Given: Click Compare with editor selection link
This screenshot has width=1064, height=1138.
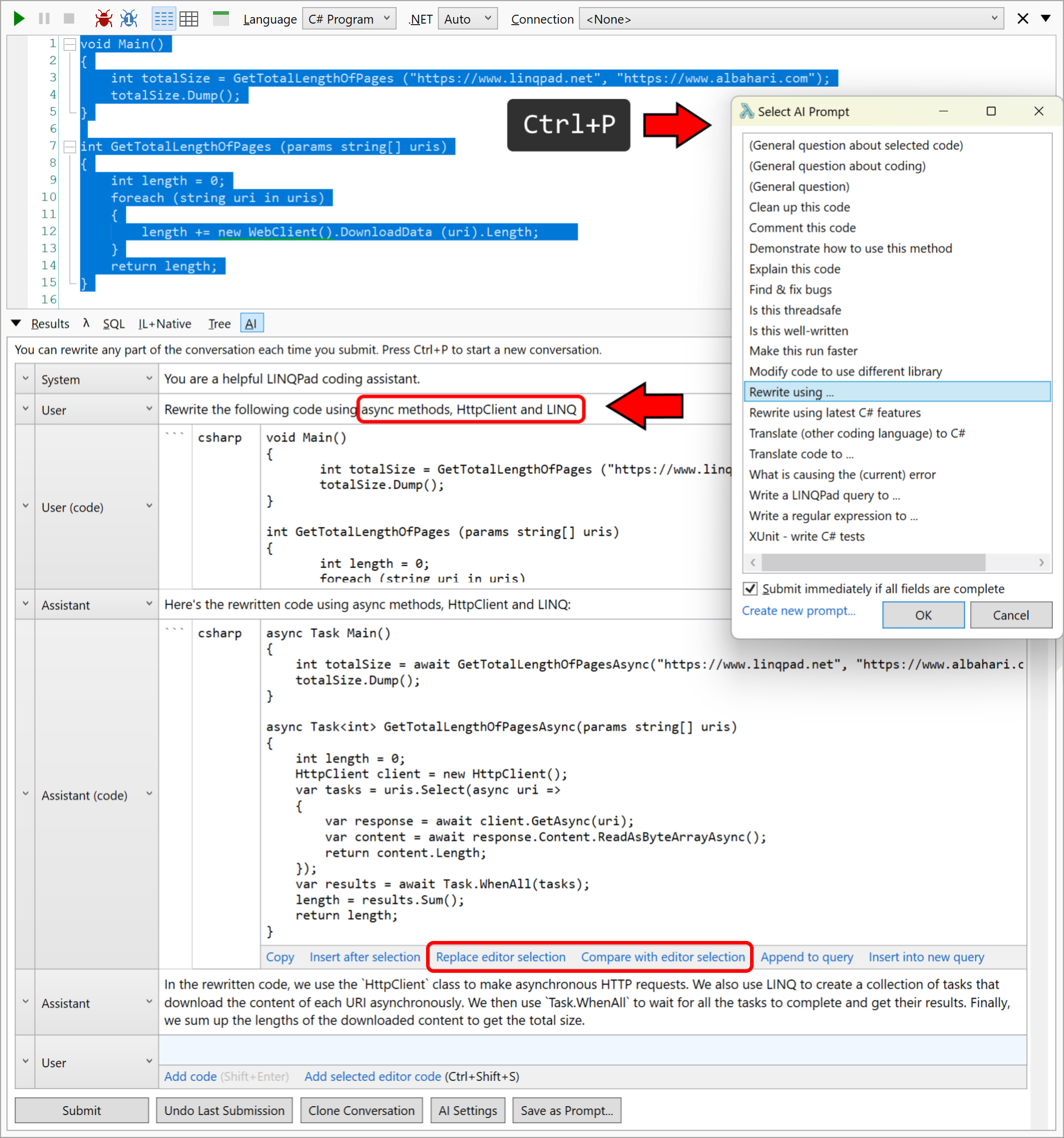Looking at the screenshot, I should point(663,957).
